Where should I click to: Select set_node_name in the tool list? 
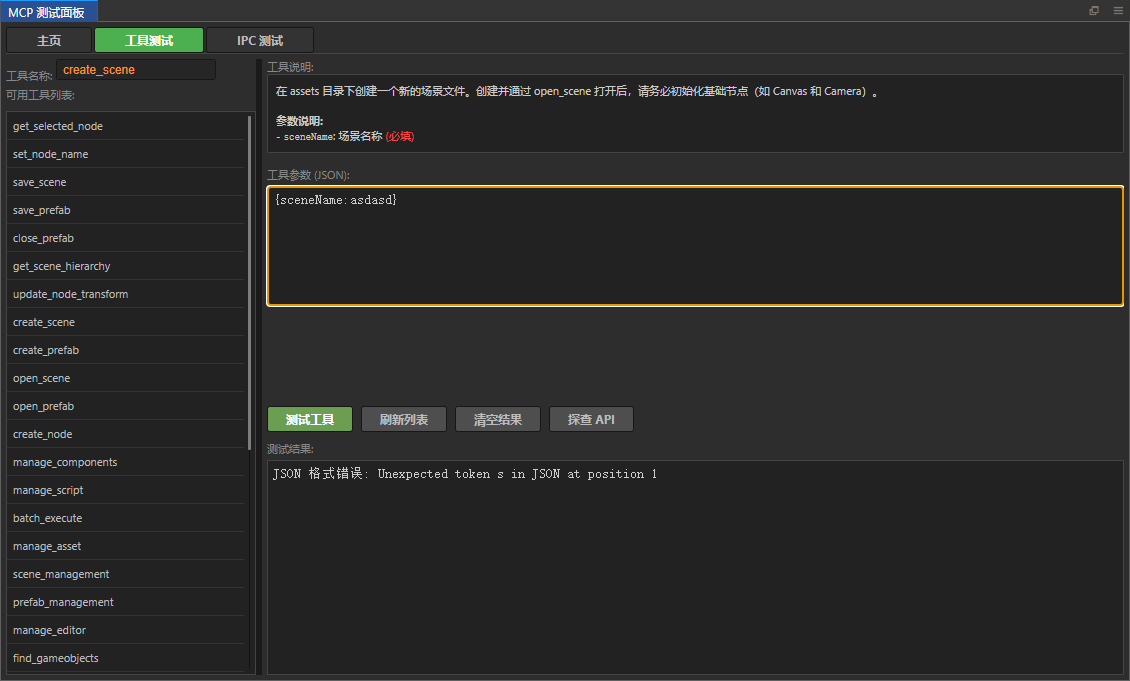point(125,154)
